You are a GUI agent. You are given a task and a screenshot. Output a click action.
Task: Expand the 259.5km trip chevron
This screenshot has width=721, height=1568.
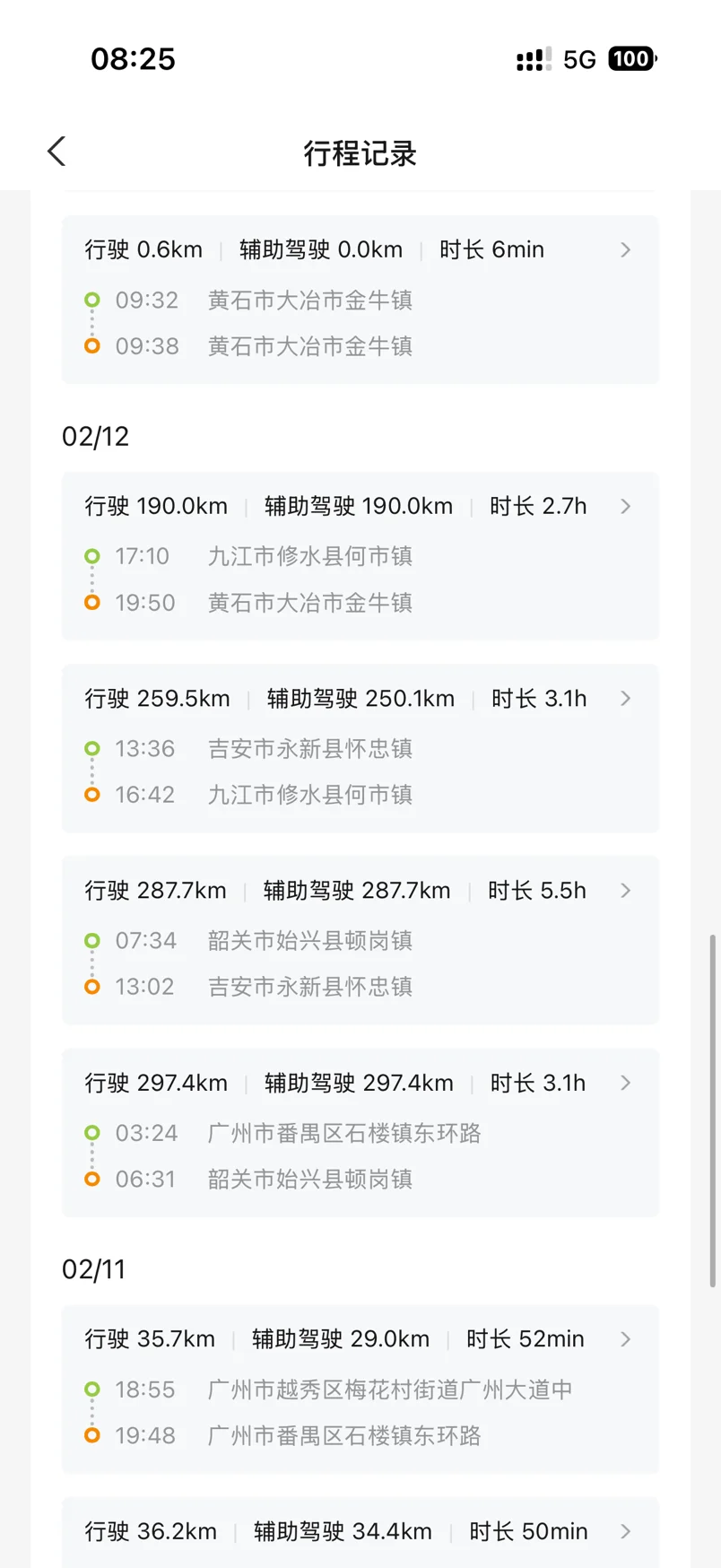[x=626, y=699]
